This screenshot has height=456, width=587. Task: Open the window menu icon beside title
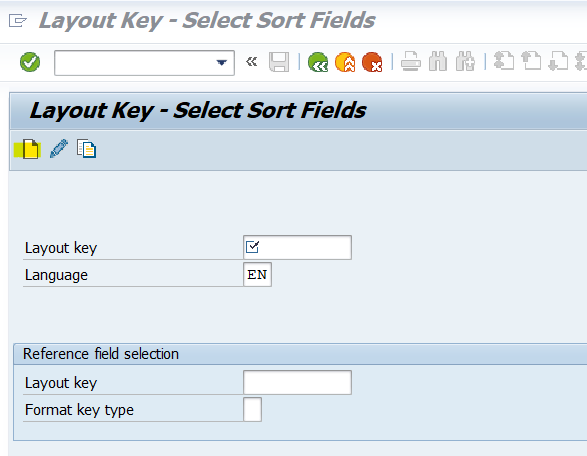click(18, 20)
